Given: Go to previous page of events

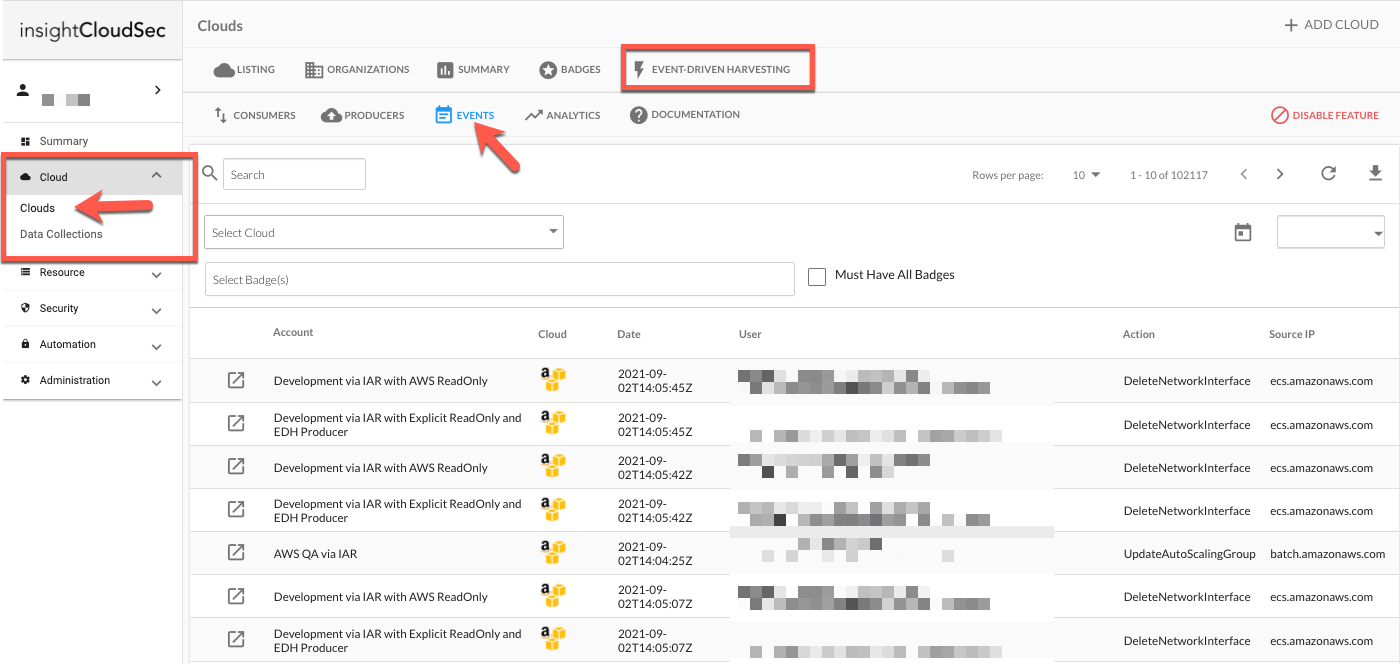Looking at the screenshot, I should click(1244, 174).
